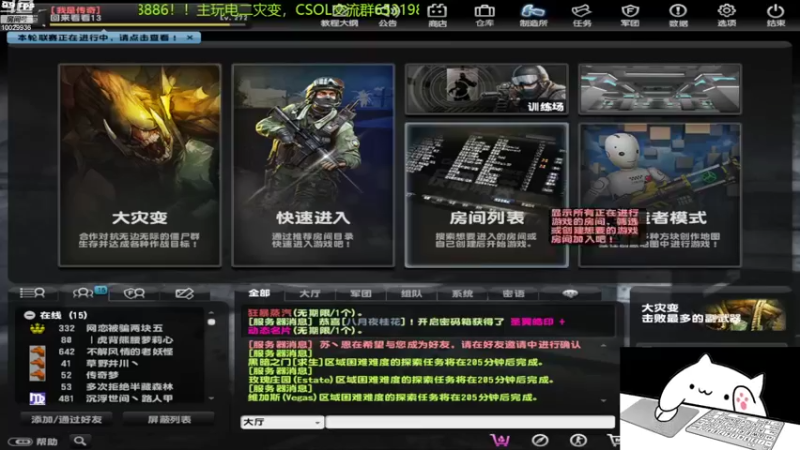Click friends list scroll down arrow
The width and height of the screenshot is (800, 450).
[x=211, y=398]
